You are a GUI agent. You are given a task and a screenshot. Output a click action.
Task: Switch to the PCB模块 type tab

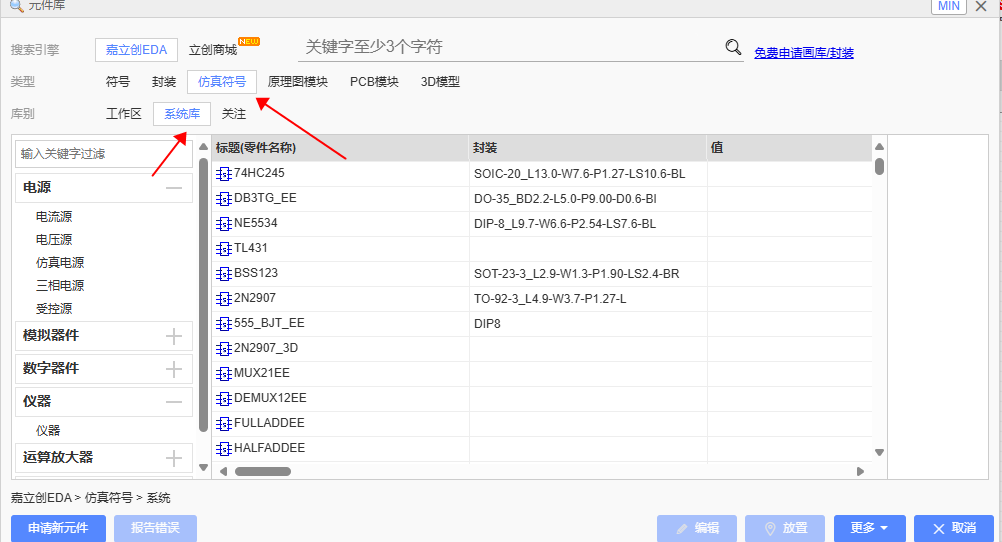coord(374,82)
